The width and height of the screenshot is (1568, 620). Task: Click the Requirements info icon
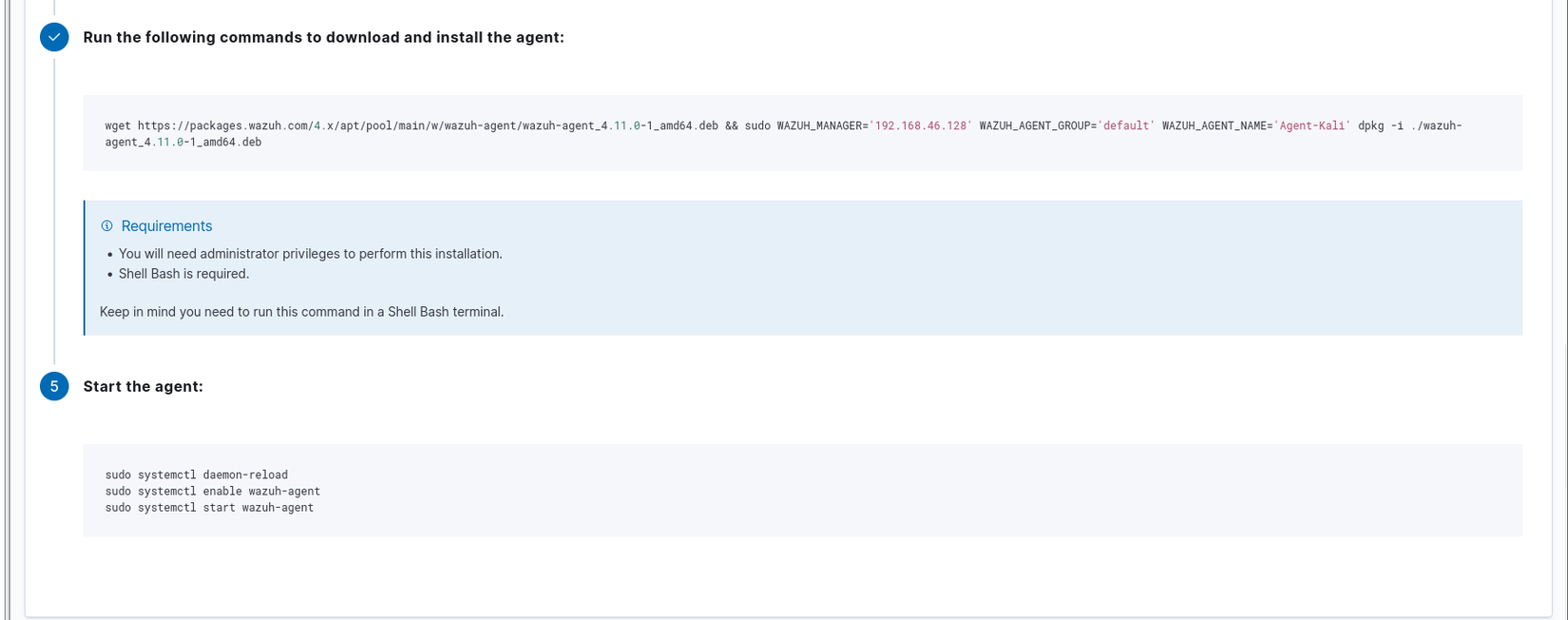coord(106,226)
